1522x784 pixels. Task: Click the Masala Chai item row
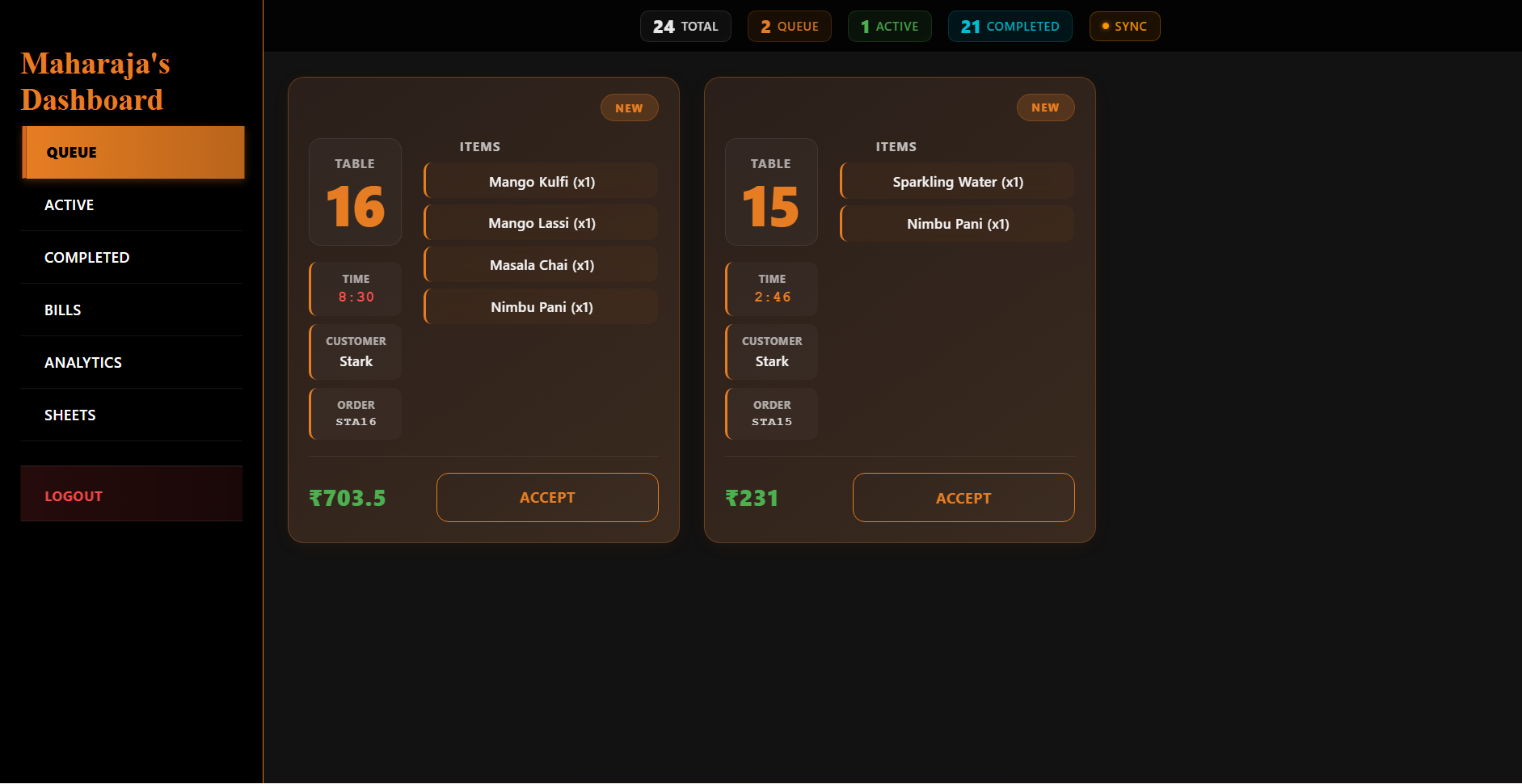[x=542, y=265]
